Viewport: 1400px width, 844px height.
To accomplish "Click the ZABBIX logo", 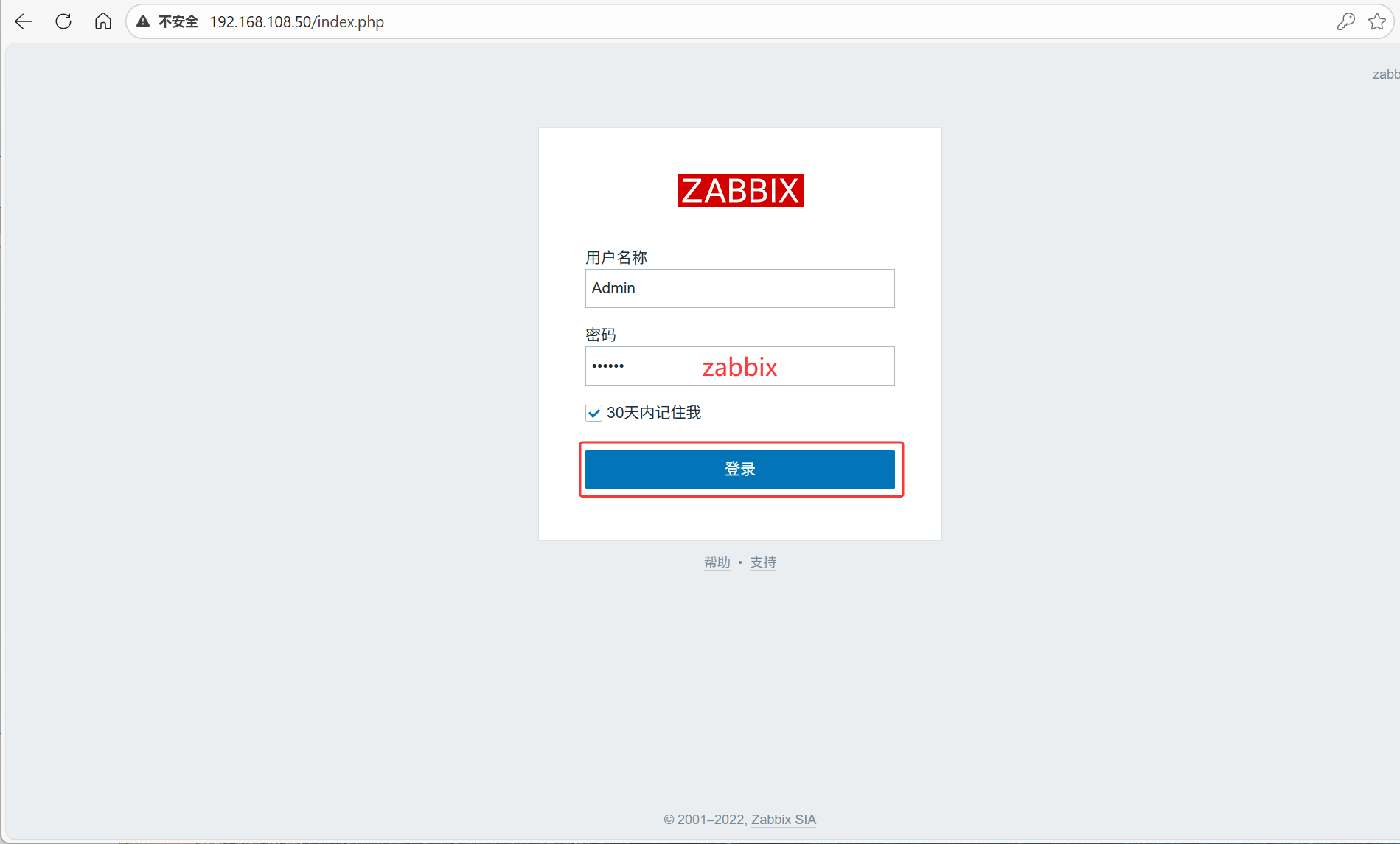I will coord(740,191).
